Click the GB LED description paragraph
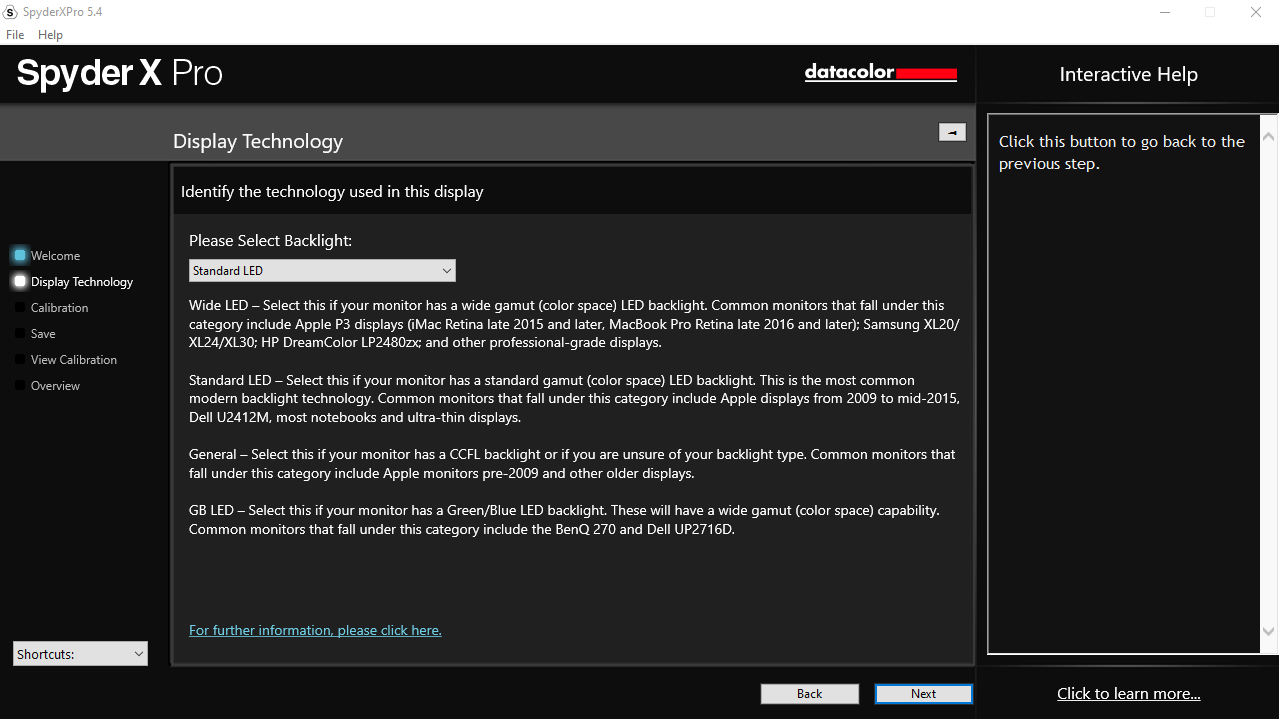 pyautogui.click(x=564, y=520)
